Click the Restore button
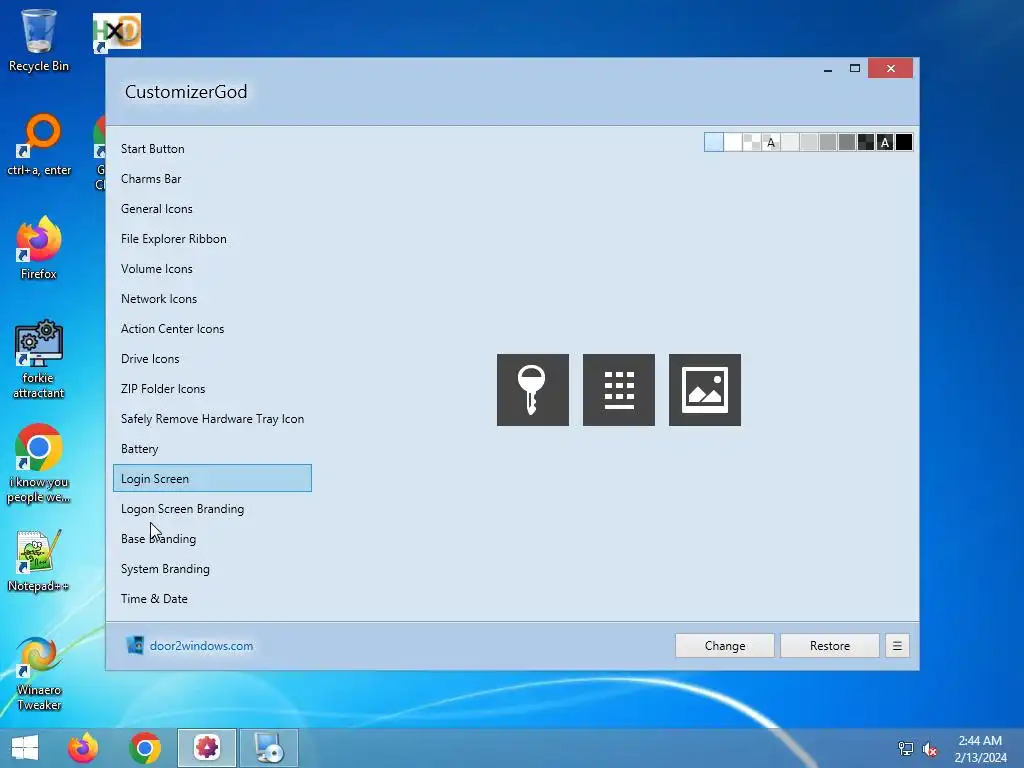 click(x=829, y=646)
